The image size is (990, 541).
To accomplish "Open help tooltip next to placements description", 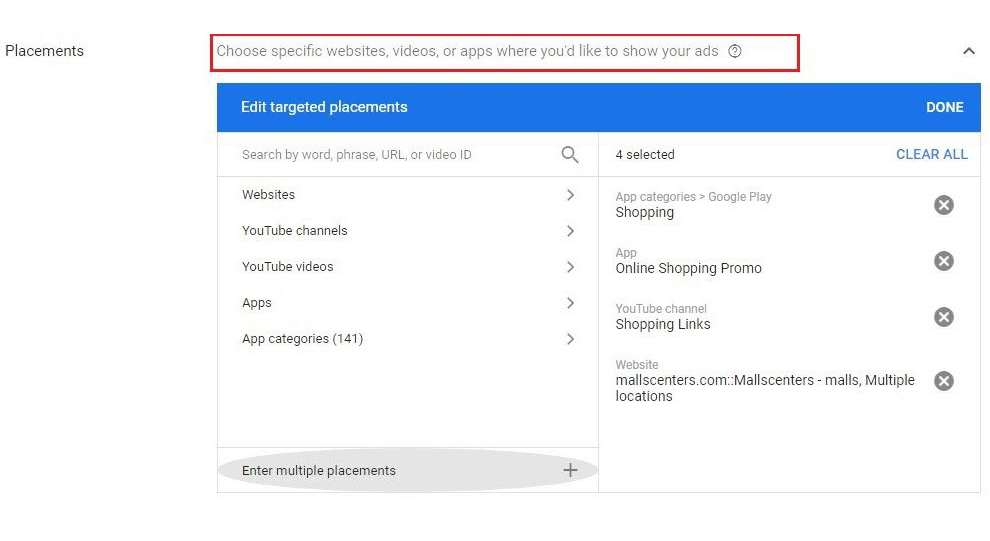I will point(734,51).
